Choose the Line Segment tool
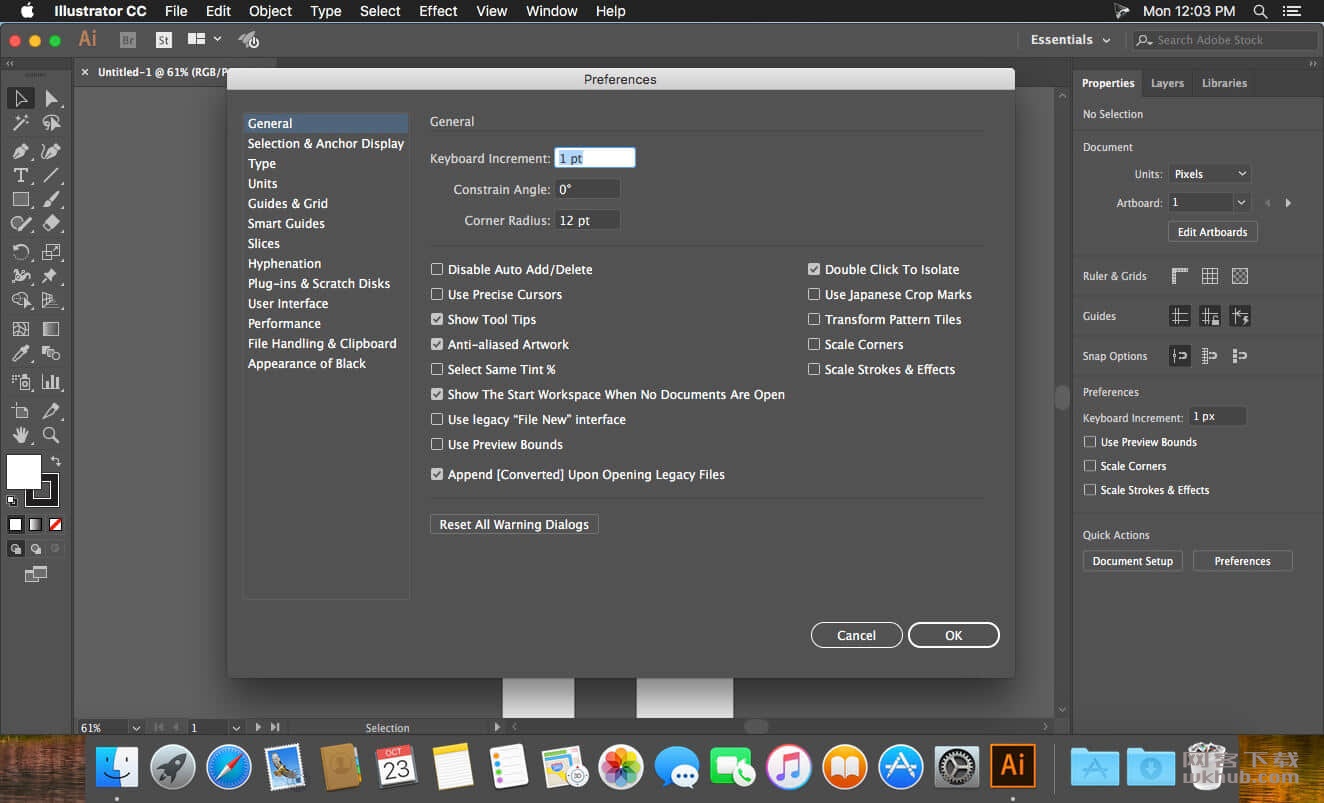Image resolution: width=1324 pixels, height=803 pixels. (51, 175)
